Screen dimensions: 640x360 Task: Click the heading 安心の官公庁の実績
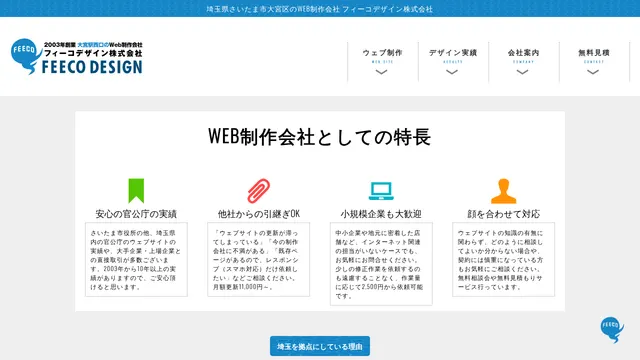[136, 214]
